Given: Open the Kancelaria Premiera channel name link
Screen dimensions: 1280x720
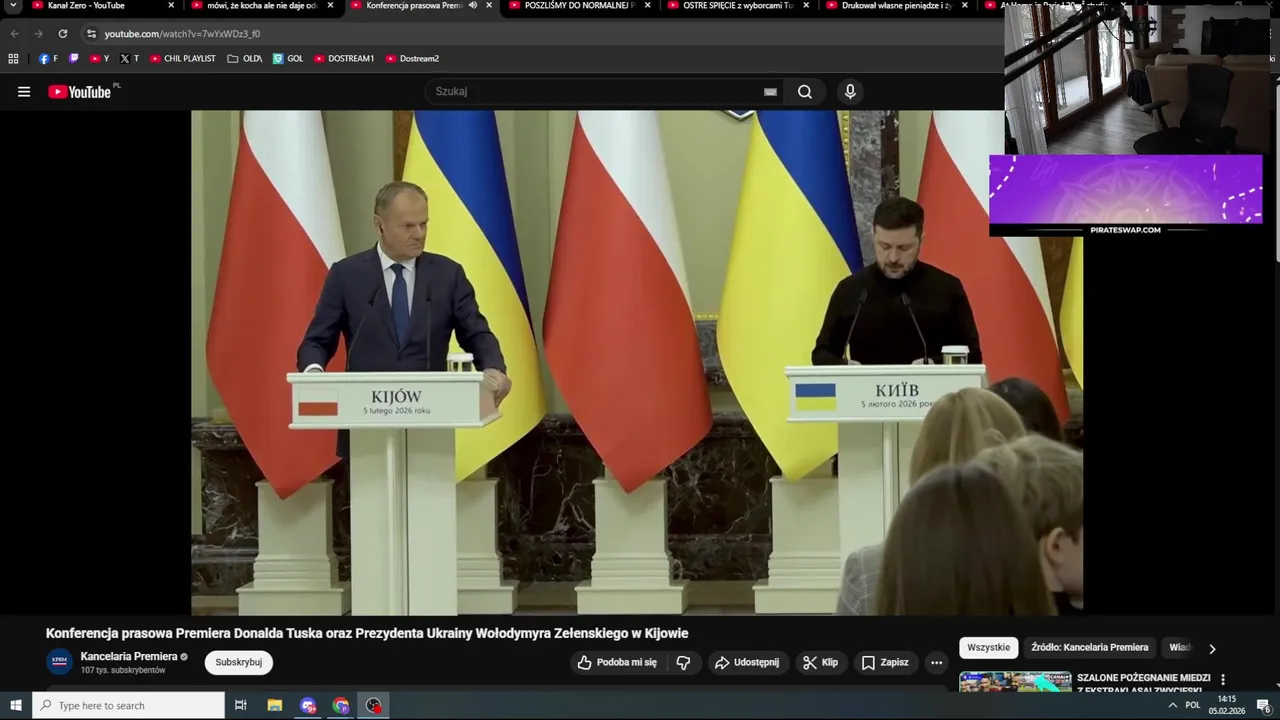Looking at the screenshot, I should [129, 656].
